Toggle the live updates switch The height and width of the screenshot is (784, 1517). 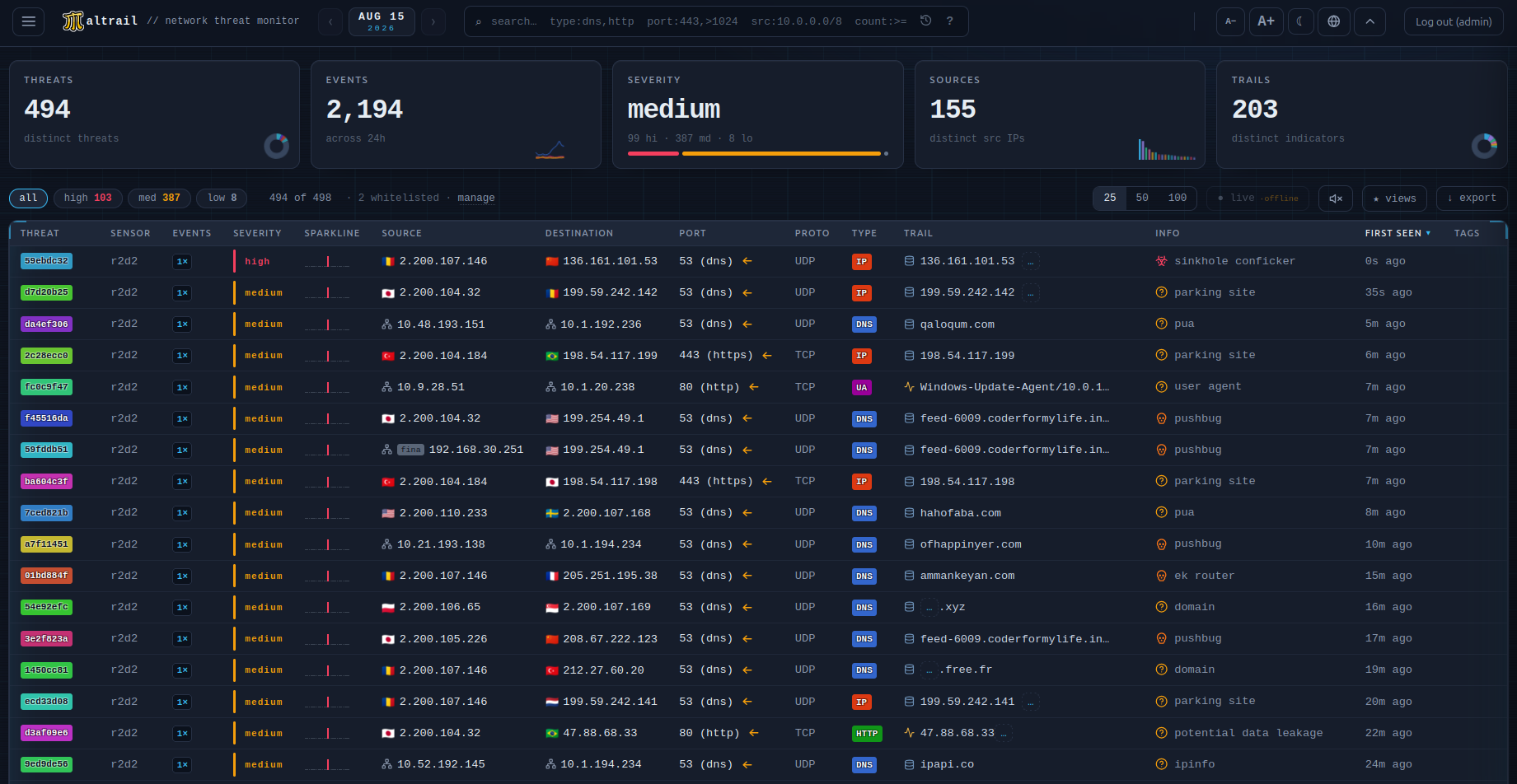point(1257,198)
